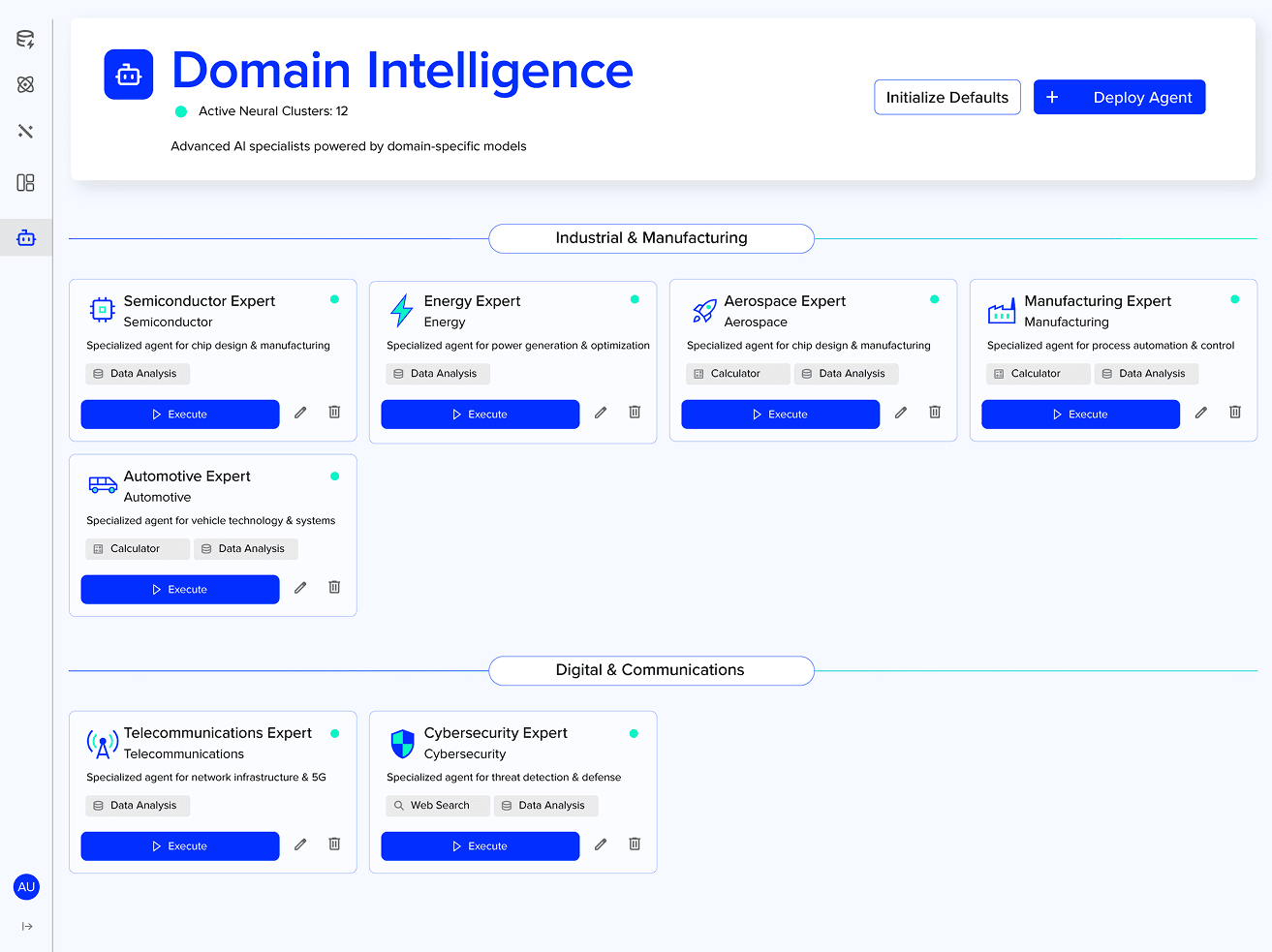Click the Web Search chip on Cybersecurity Expert
Image resolution: width=1272 pixels, height=952 pixels.
(x=437, y=805)
